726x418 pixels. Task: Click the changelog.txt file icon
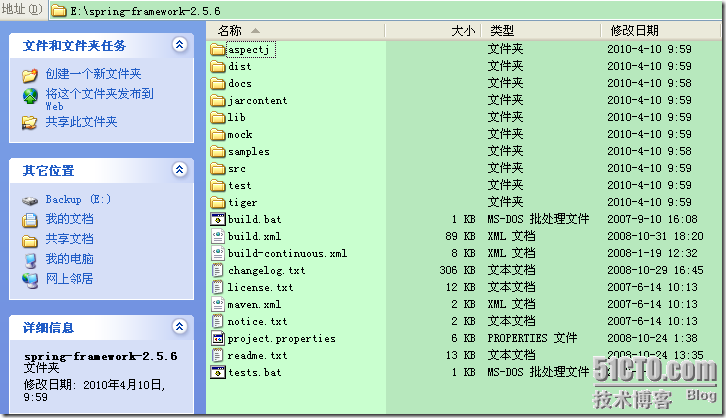pyautogui.click(x=218, y=270)
